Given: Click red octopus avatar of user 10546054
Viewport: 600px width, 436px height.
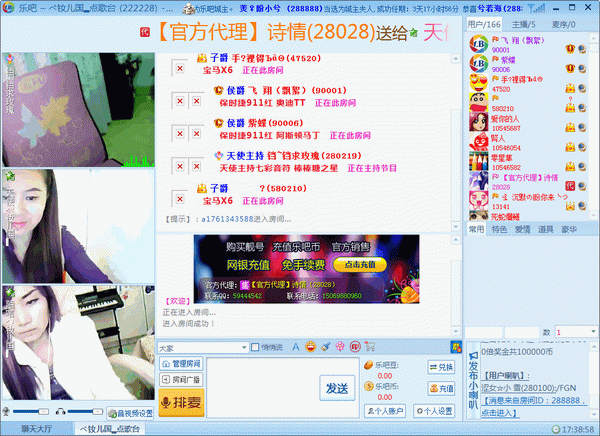Looking at the screenshot, I should pos(478,142).
